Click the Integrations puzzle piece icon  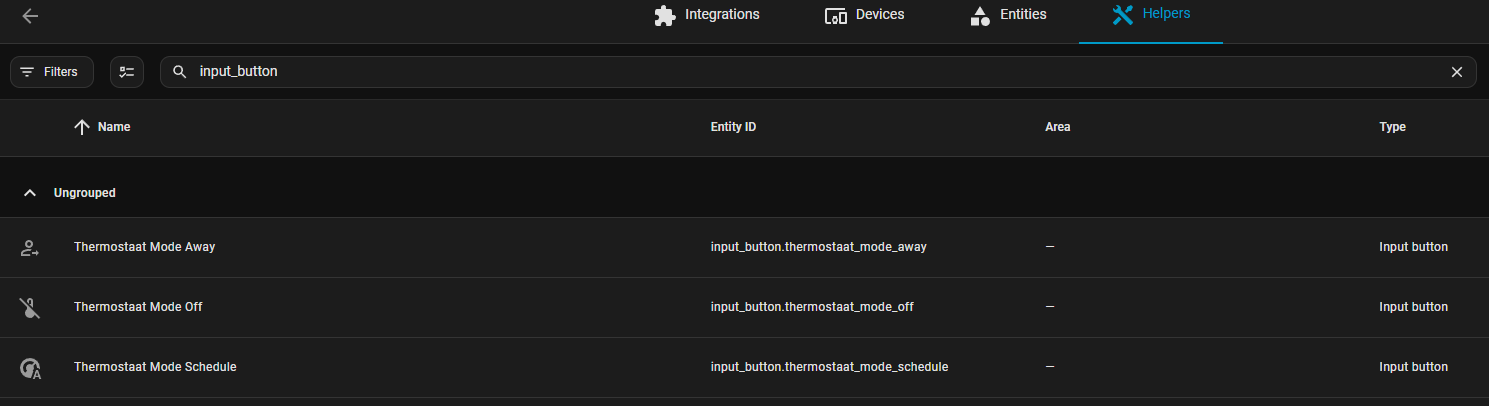[664, 15]
